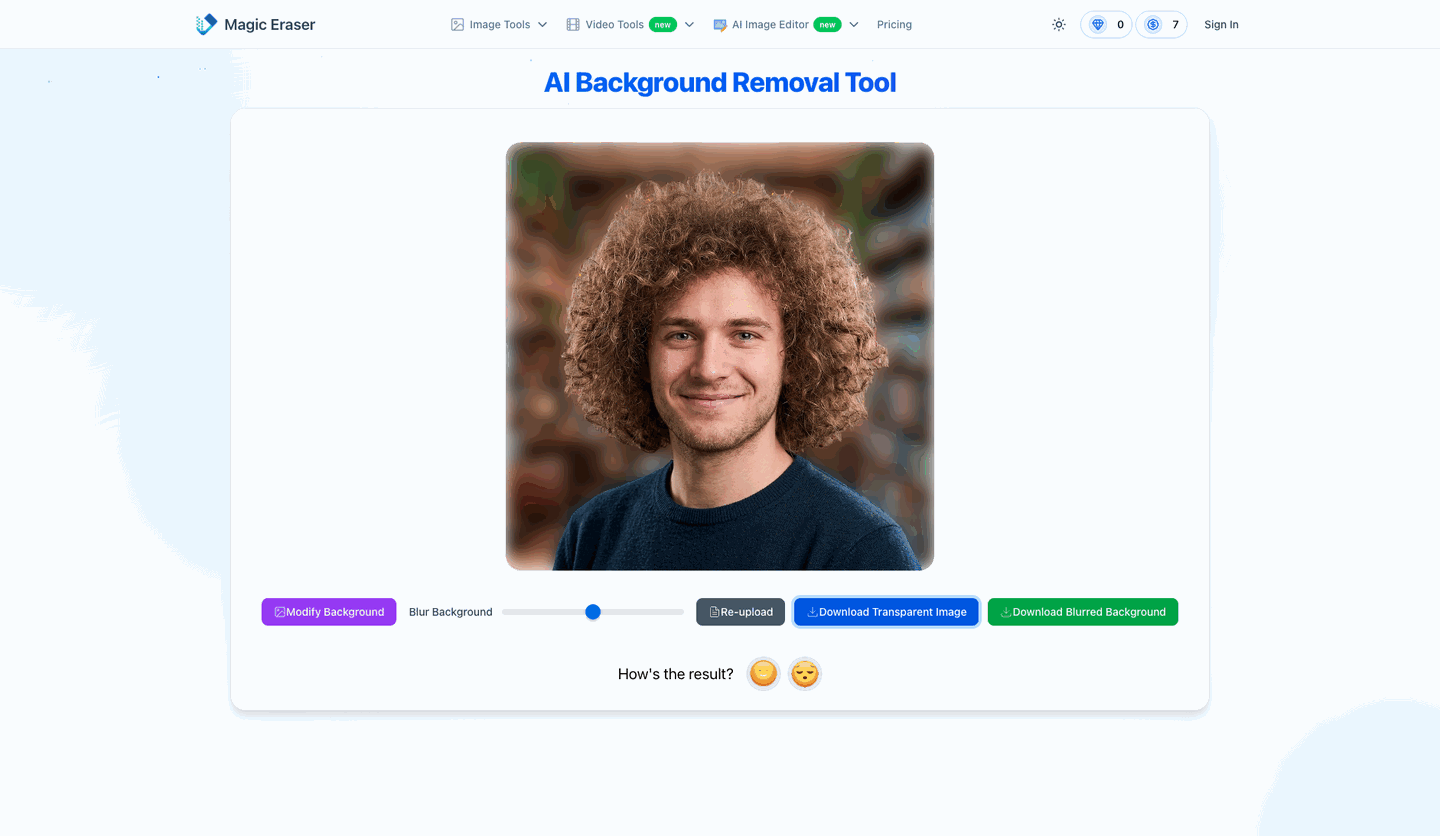Rate the result with smiling emoji
This screenshot has width=1440, height=836.
[763, 674]
